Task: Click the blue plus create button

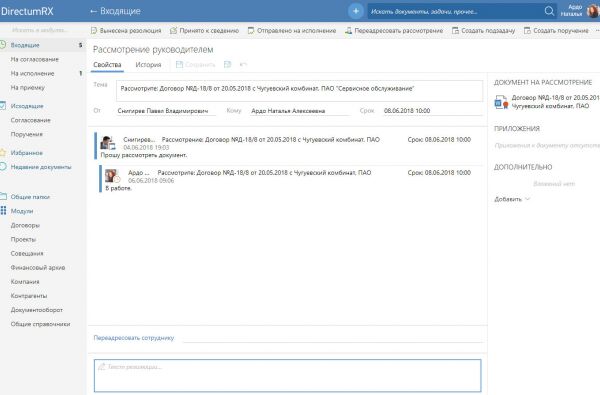Action: [x=355, y=11]
